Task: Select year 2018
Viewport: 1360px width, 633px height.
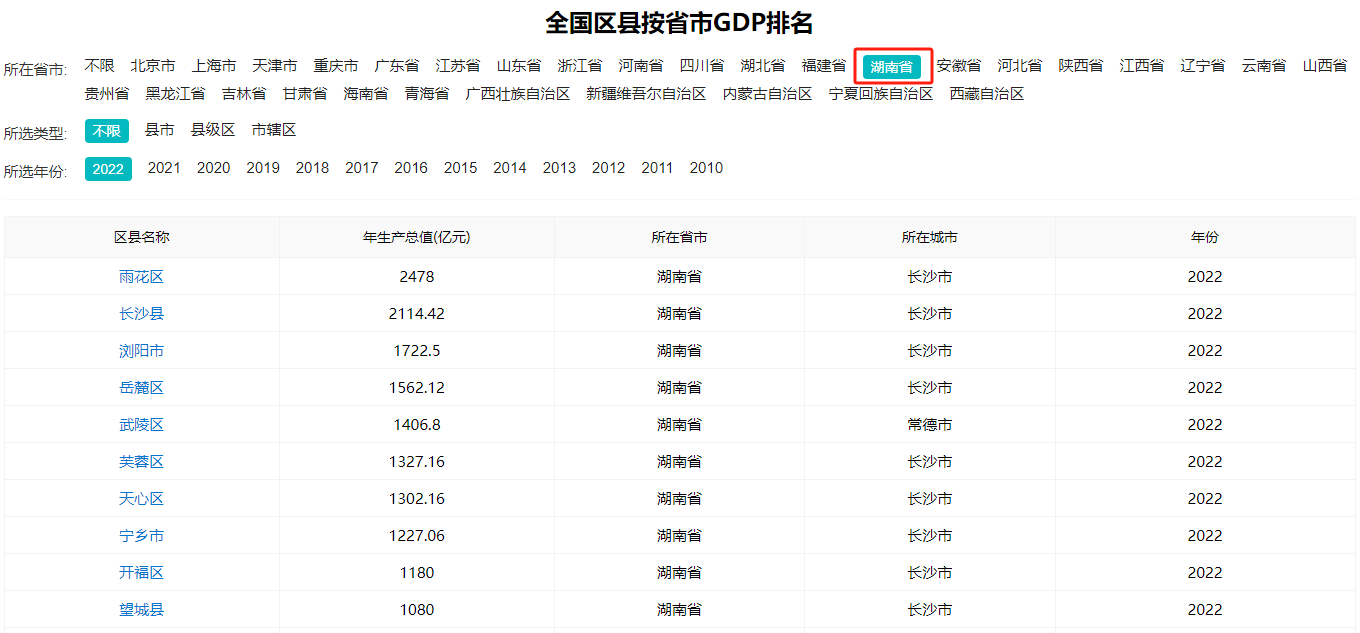Action: 312,168
